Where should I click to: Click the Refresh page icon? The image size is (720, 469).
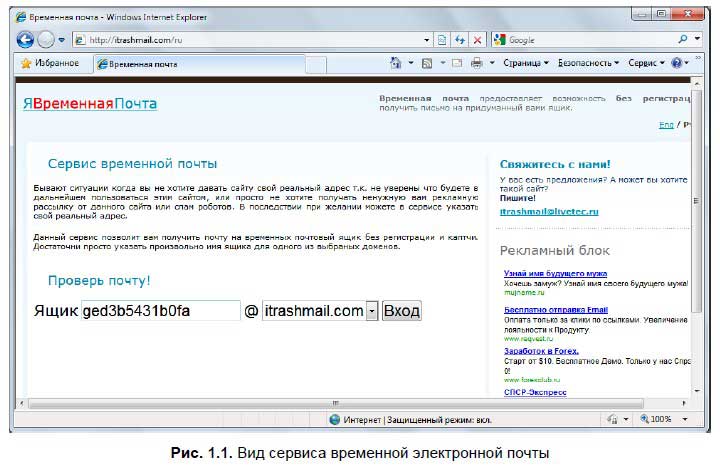(460, 40)
